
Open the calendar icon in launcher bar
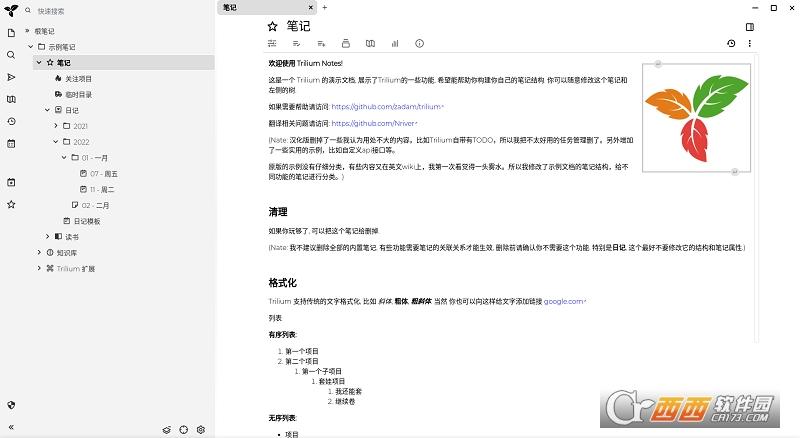click(11, 144)
